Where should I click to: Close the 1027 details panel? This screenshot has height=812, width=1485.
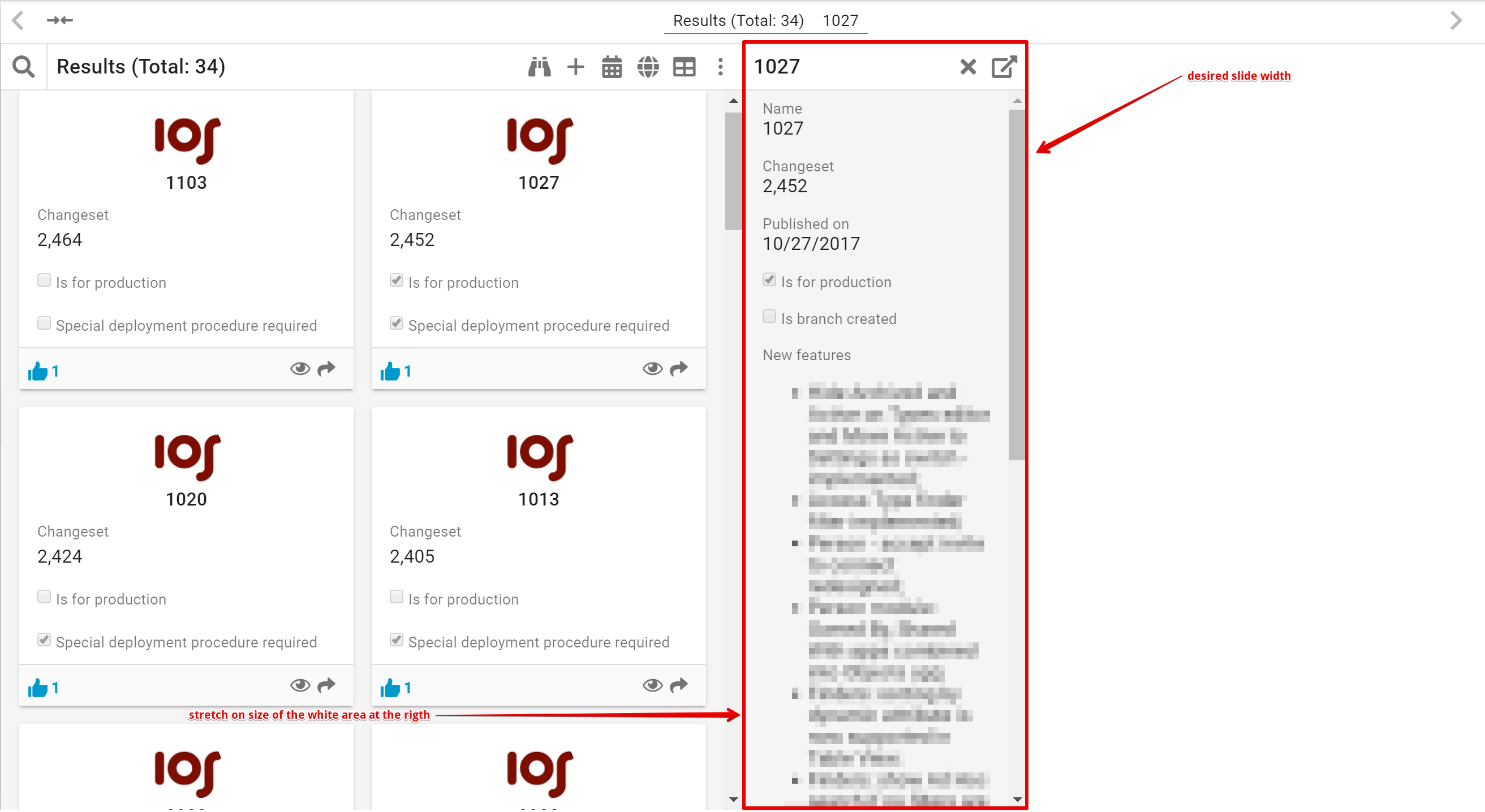[969, 67]
